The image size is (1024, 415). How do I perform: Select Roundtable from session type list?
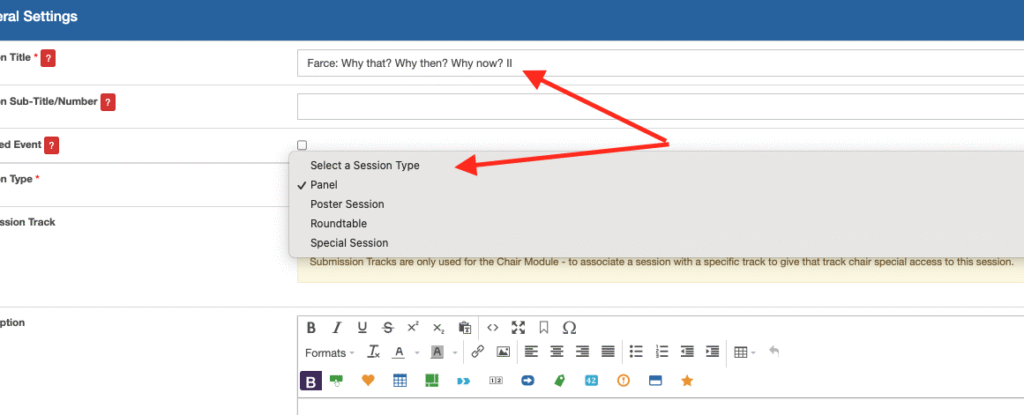point(338,223)
